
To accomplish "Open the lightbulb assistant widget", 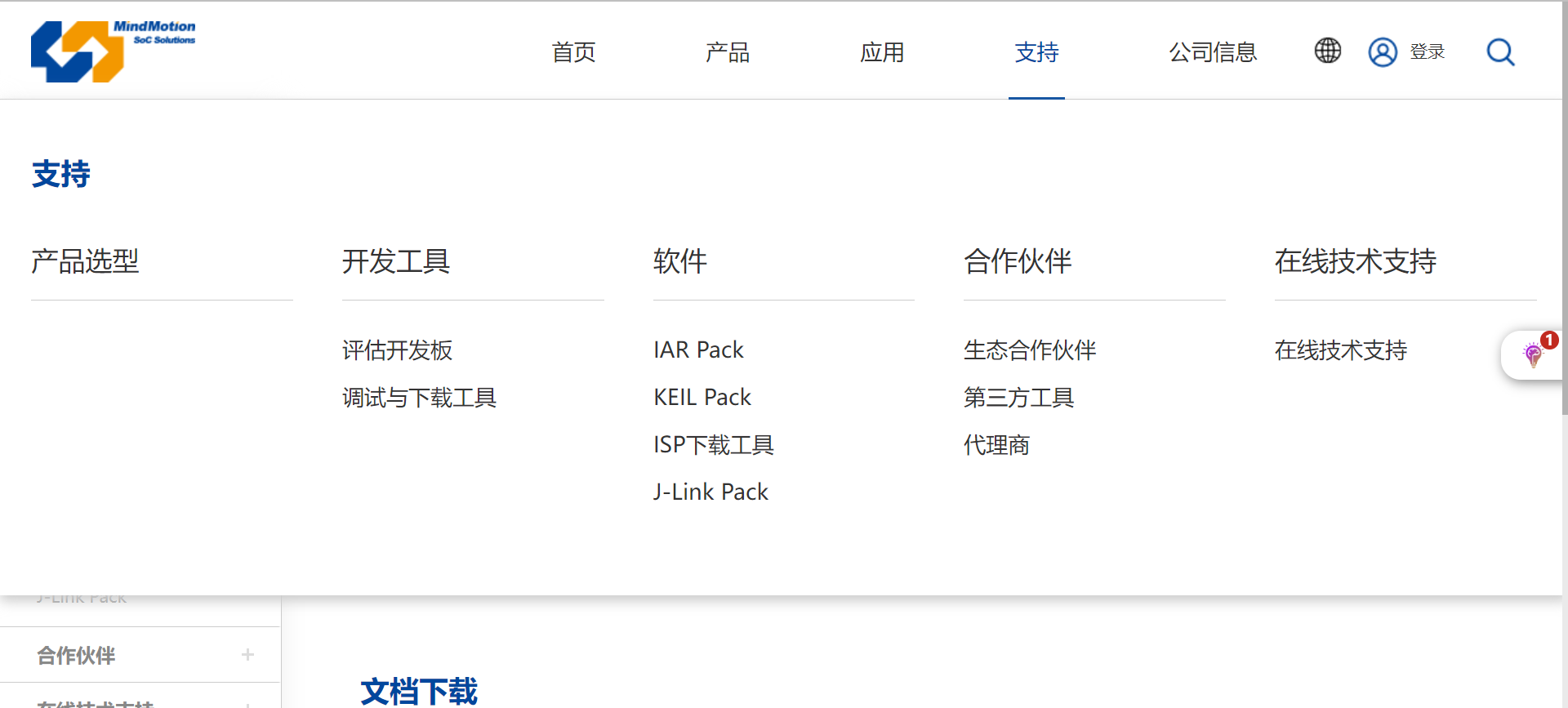I will pos(1533,355).
